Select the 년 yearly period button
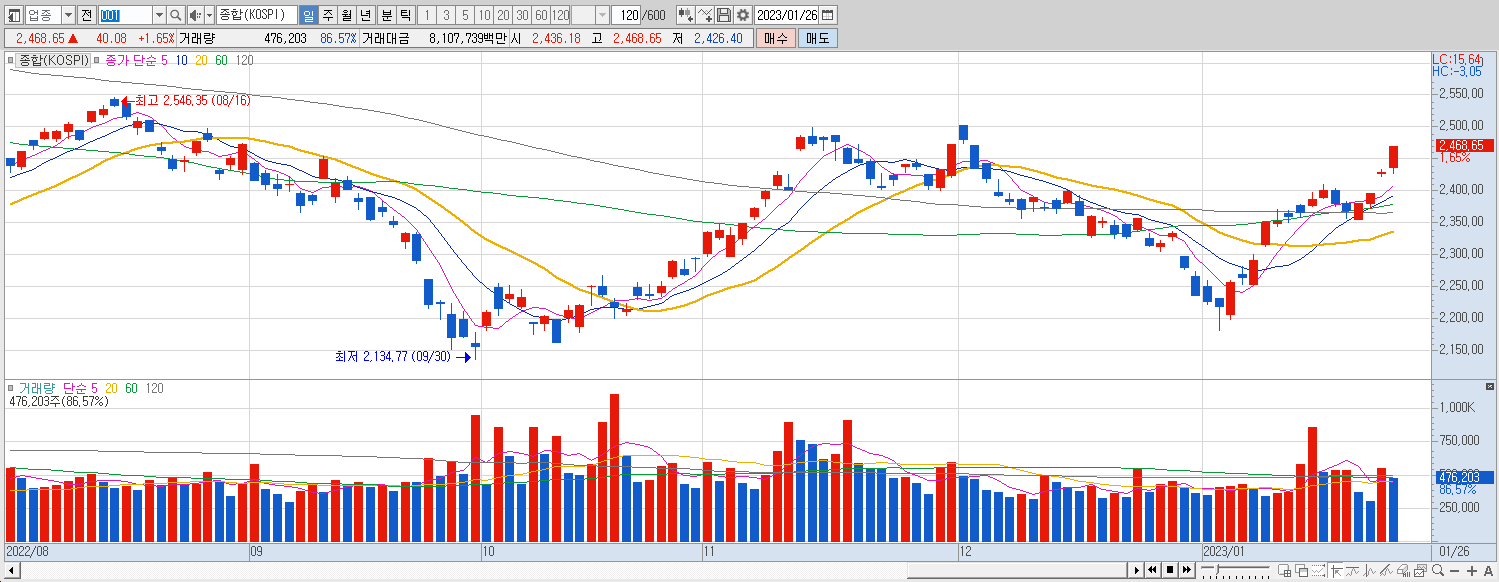Image resolution: width=1499 pixels, height=582 pixels. 366,15
